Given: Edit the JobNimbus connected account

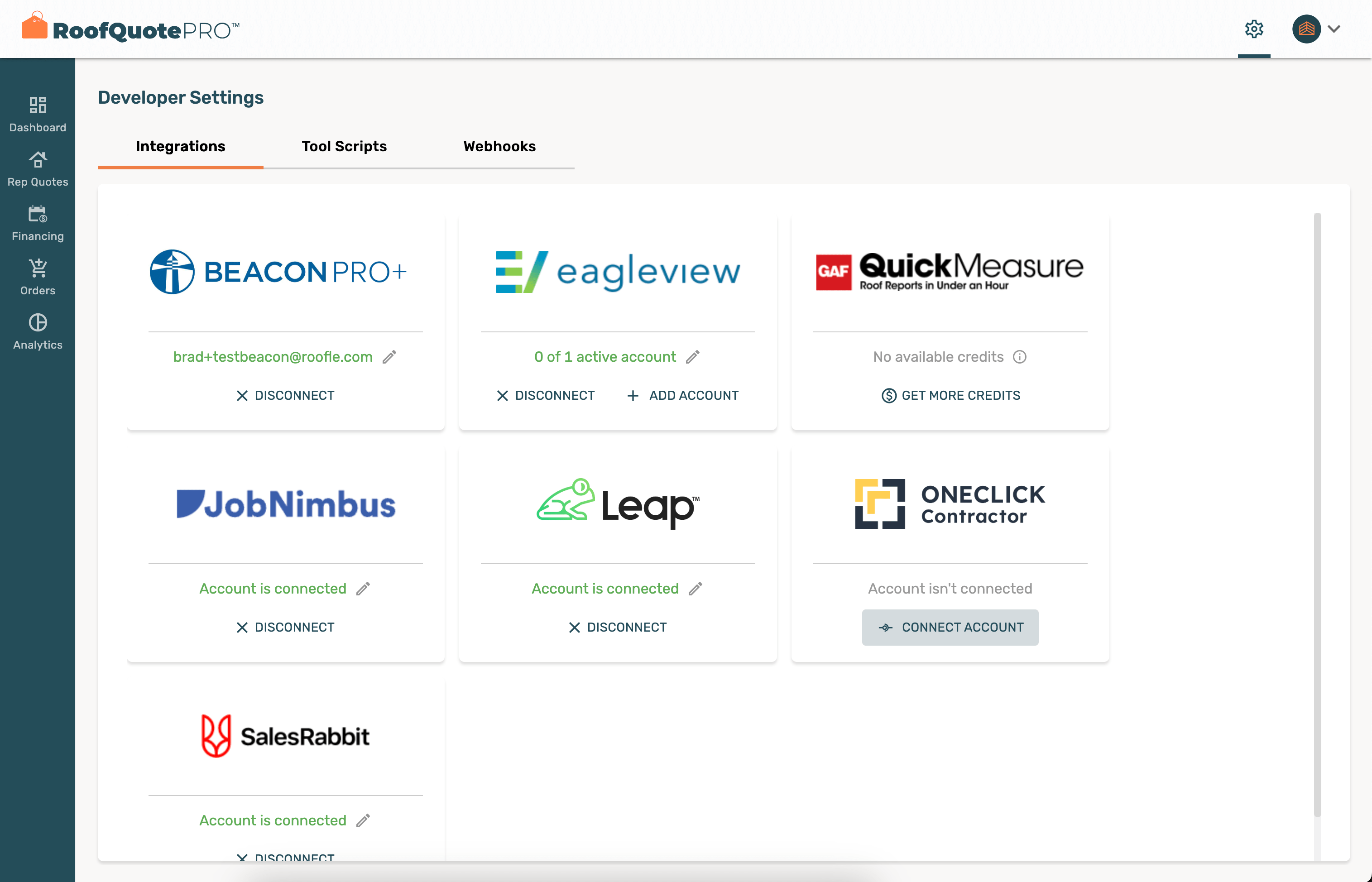Looking at the screenshot, I should click(364, 588).
